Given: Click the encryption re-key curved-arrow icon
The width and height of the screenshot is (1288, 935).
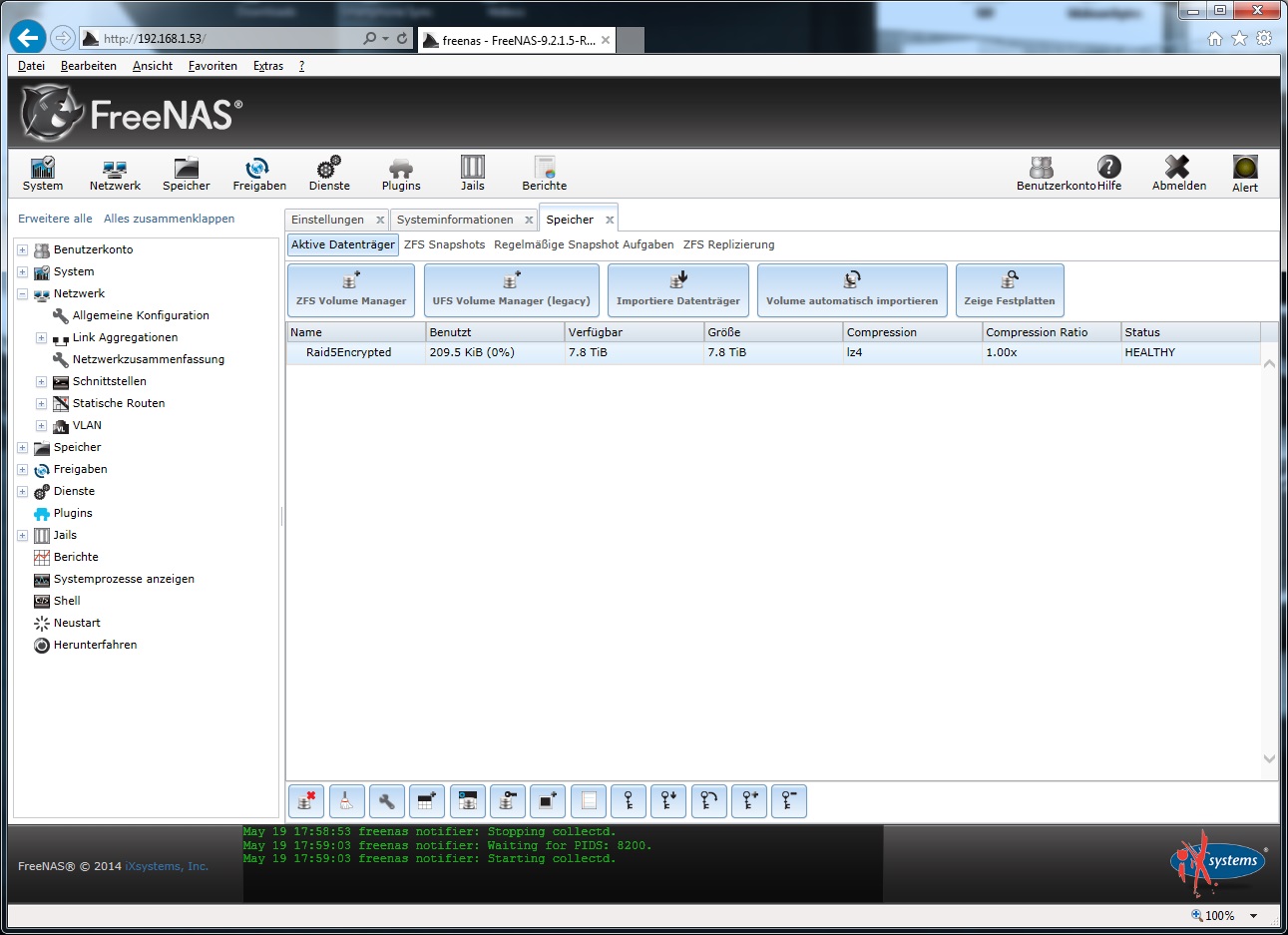Looking at the screenshot, I should [708, 800].
